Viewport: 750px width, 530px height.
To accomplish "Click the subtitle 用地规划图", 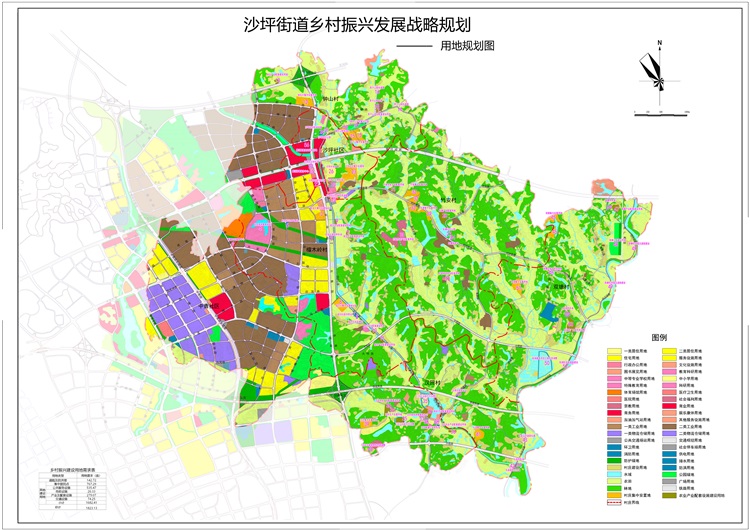I will click(x=467, y=46).
